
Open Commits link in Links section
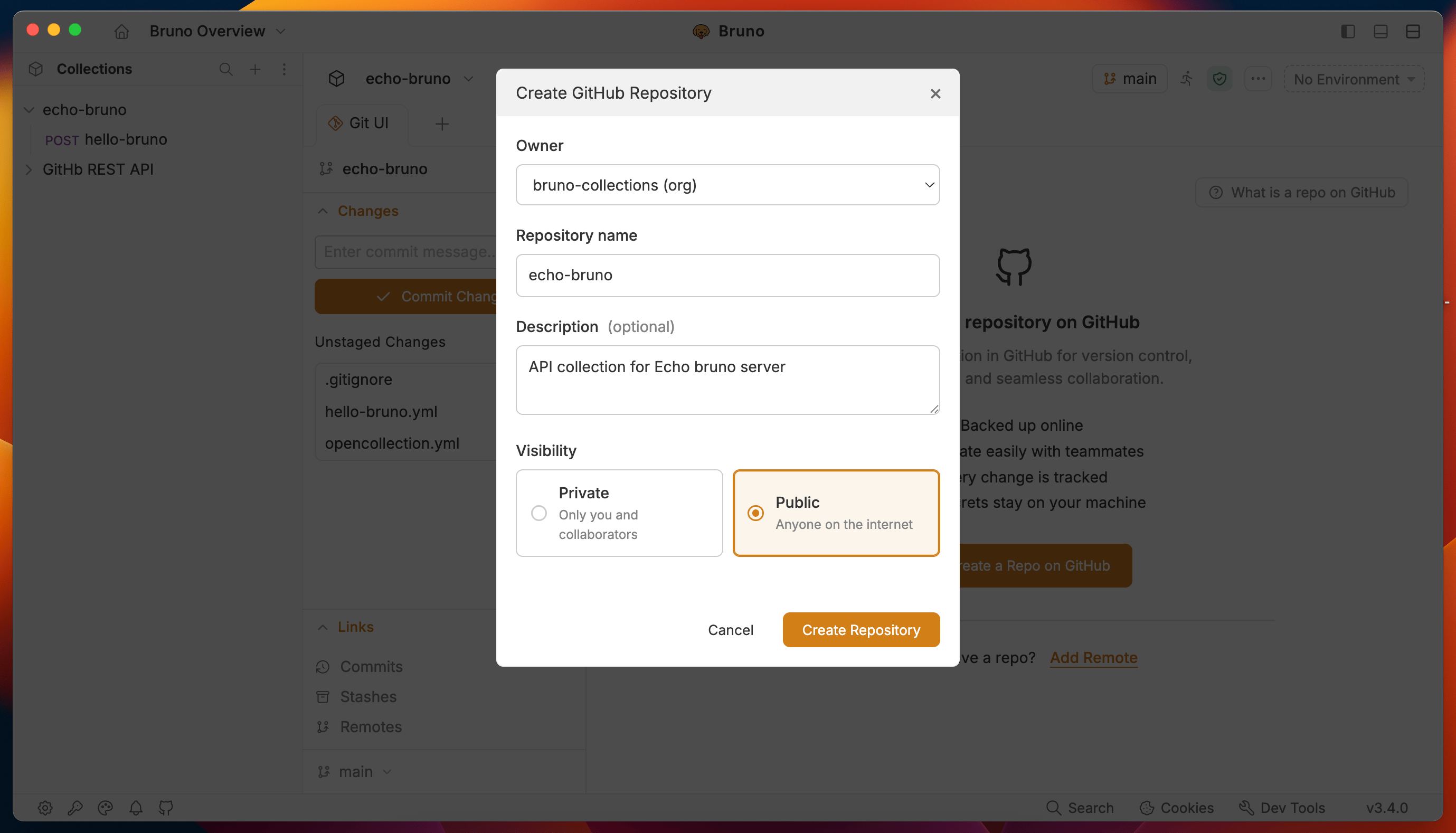coord(360,667)
